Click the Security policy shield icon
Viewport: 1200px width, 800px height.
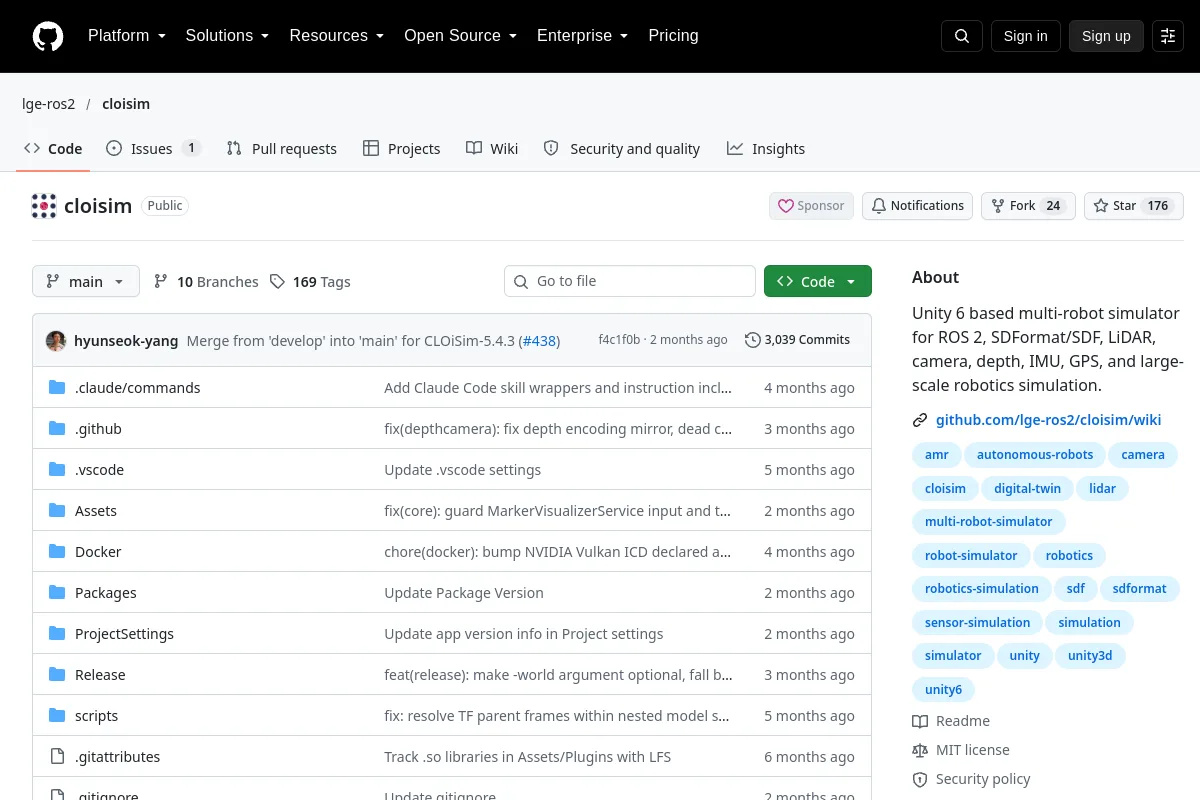click(x=920, y=779)
